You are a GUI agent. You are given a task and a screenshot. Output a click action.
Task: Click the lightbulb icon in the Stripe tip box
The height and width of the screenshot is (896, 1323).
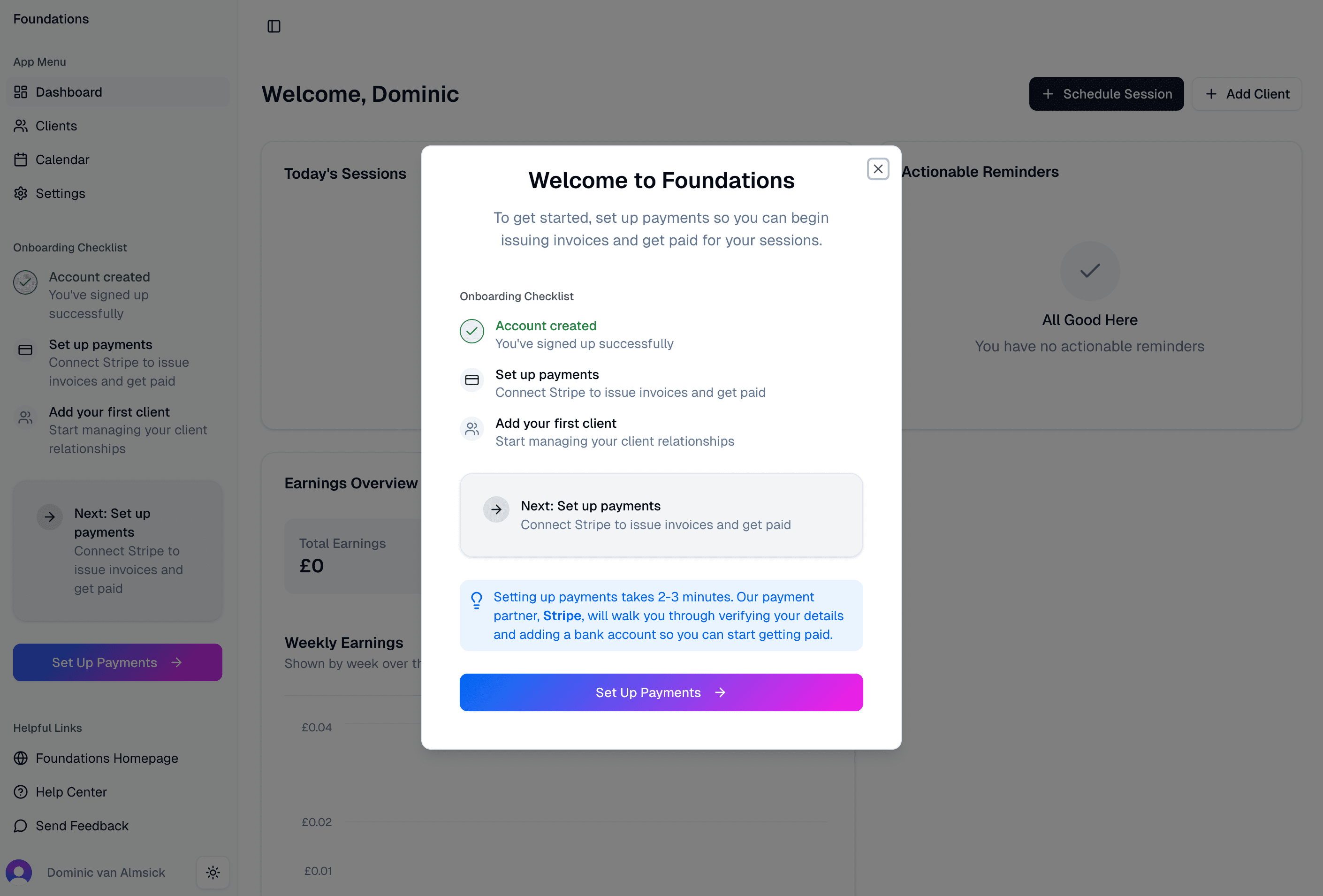(x=477, y=600)
